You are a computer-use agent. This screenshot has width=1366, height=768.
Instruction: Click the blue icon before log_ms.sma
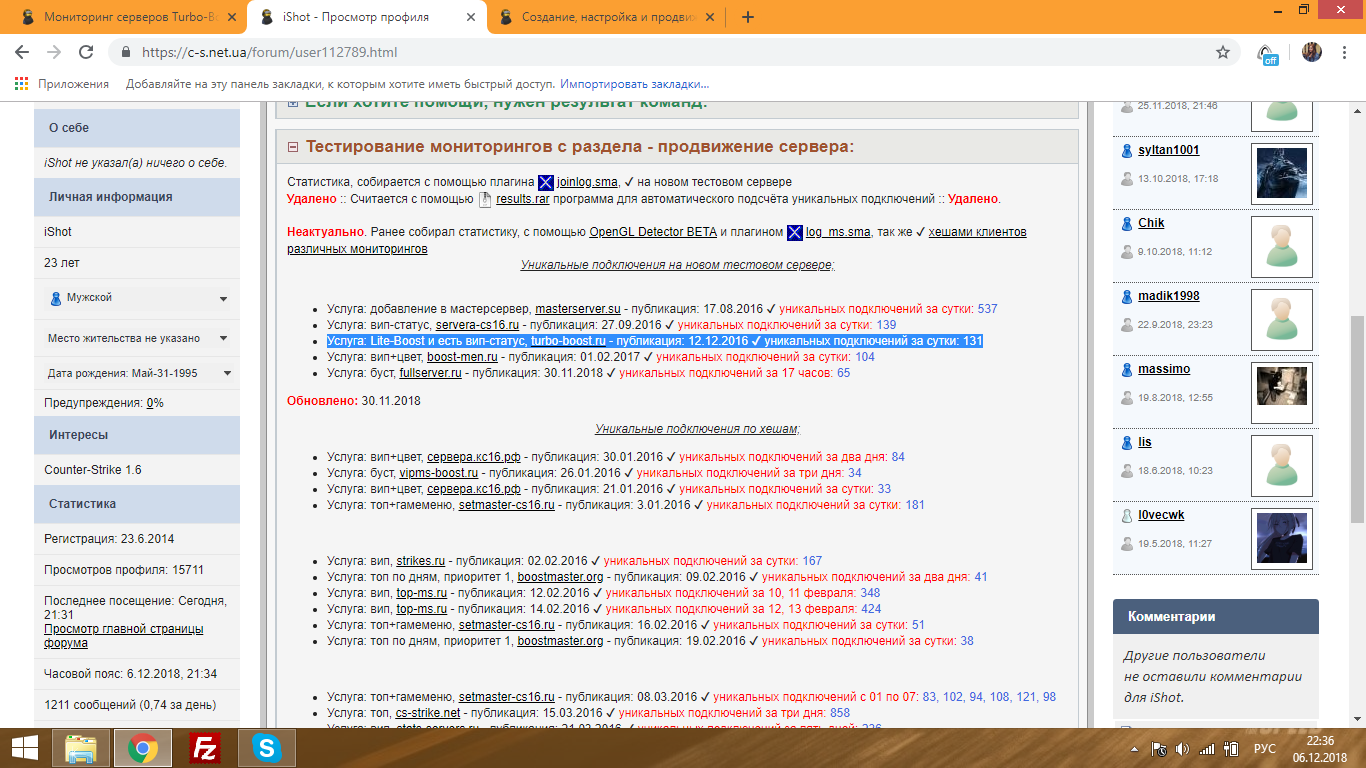(795, 232)
